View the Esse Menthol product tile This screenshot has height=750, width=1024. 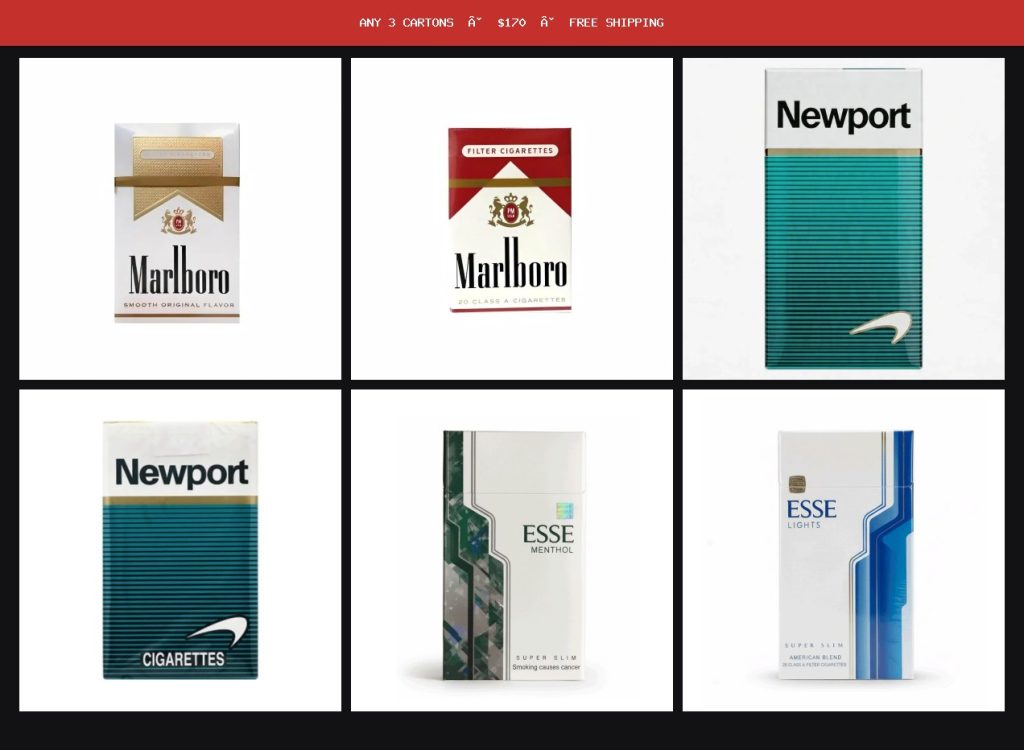(x=511, y=550)
